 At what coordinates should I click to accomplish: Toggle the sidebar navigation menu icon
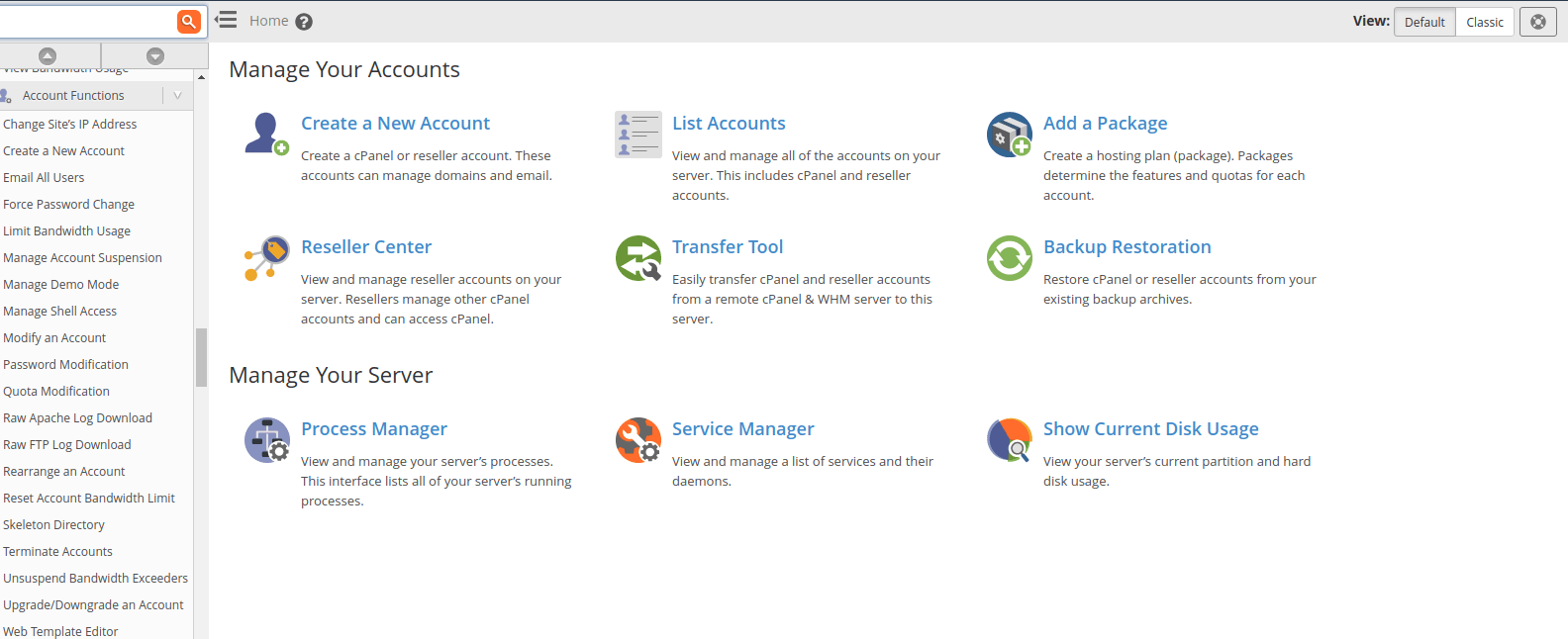pyautogui.click(x=226, y=20)
